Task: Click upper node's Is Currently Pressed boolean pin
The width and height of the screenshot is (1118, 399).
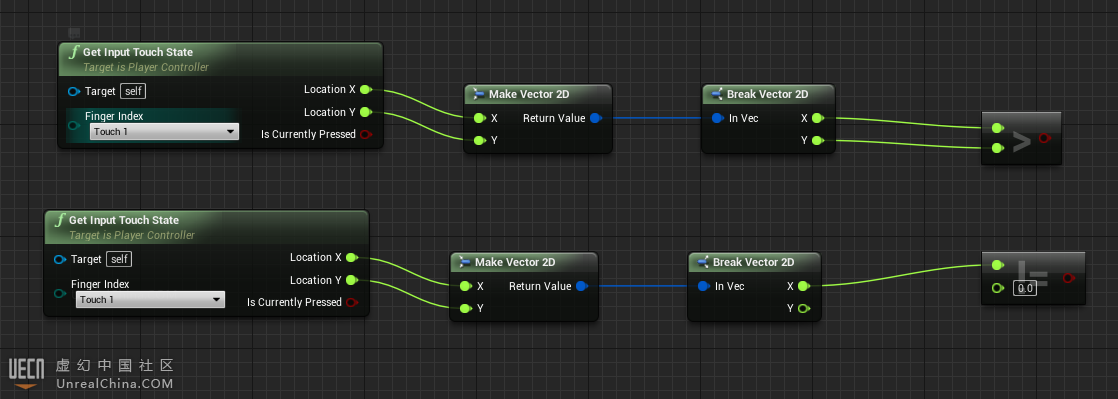Action: pyautogui.click(x=366, y=134)
